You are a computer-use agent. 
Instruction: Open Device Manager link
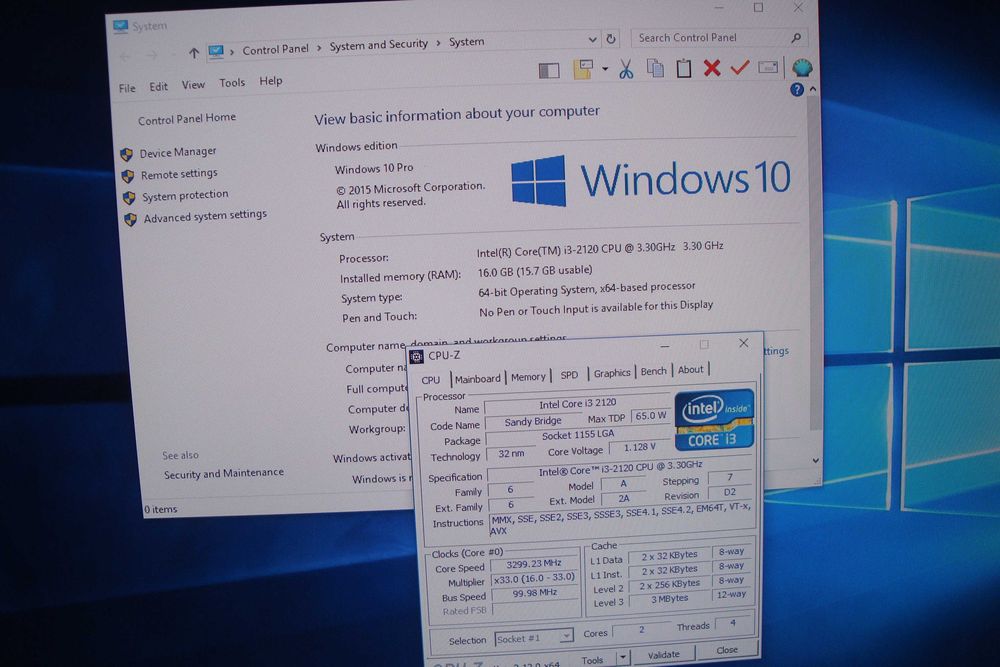click(x=178, y=152)
